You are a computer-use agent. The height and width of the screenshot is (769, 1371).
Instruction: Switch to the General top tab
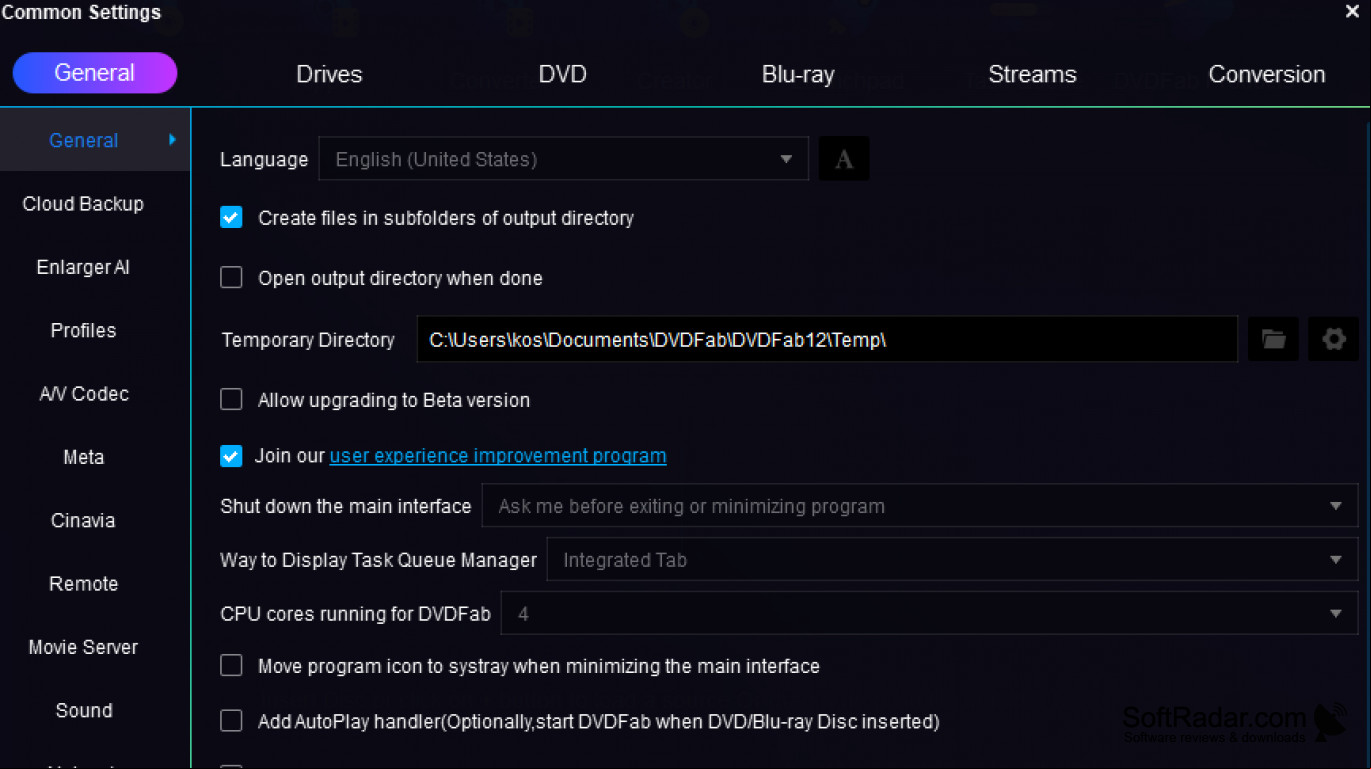click(95, 73)
